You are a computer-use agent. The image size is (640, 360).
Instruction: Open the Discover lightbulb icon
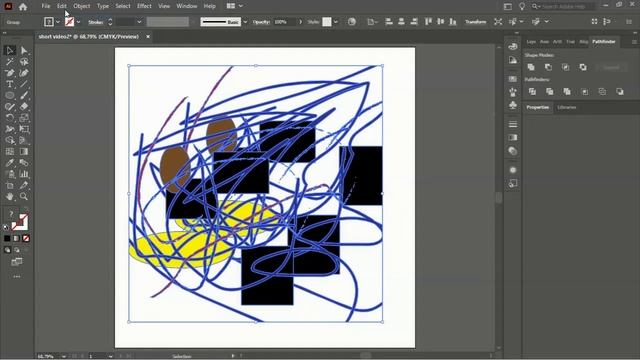pos(522,6)
